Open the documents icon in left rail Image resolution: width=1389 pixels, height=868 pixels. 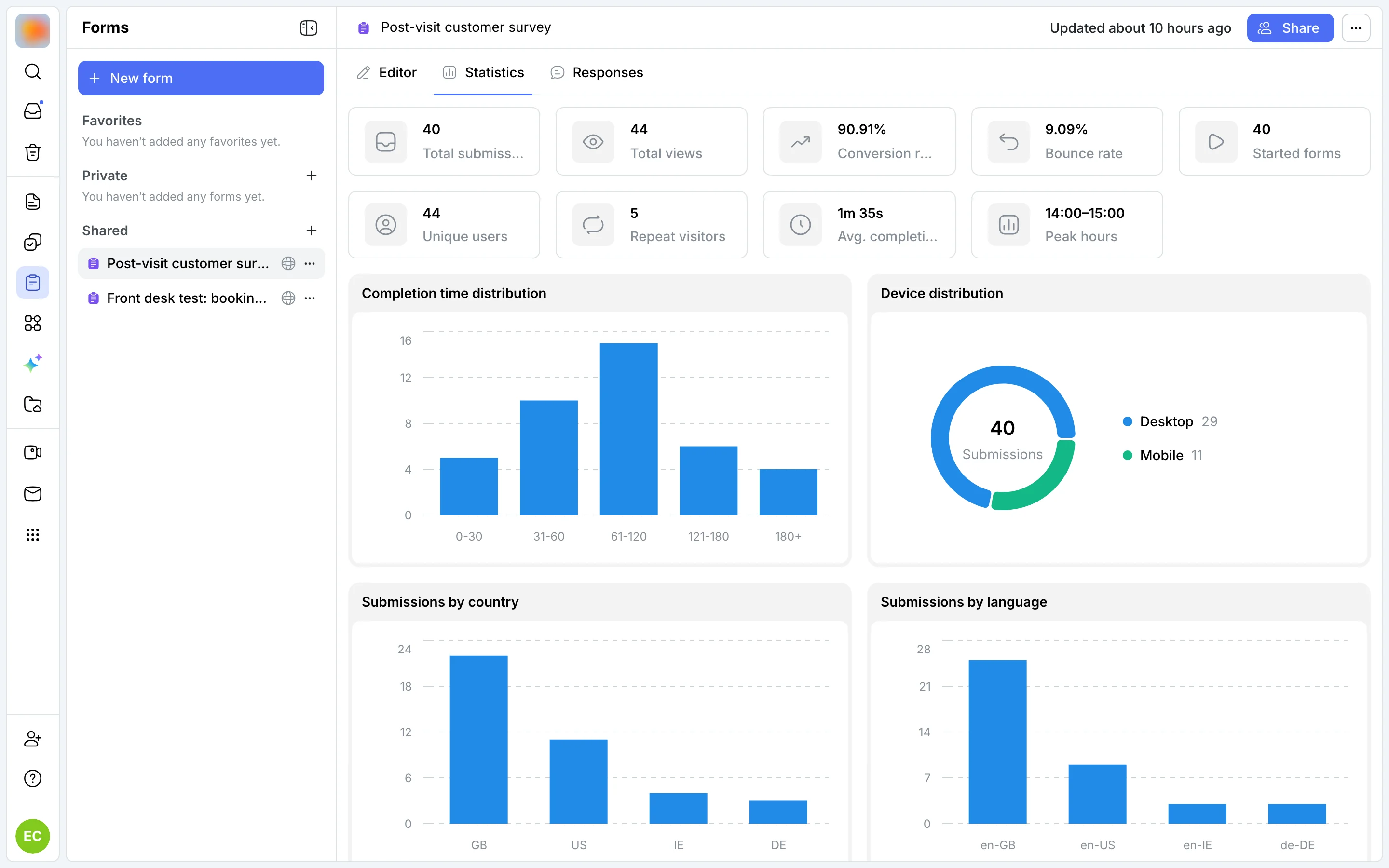click(x=33, y=202)
